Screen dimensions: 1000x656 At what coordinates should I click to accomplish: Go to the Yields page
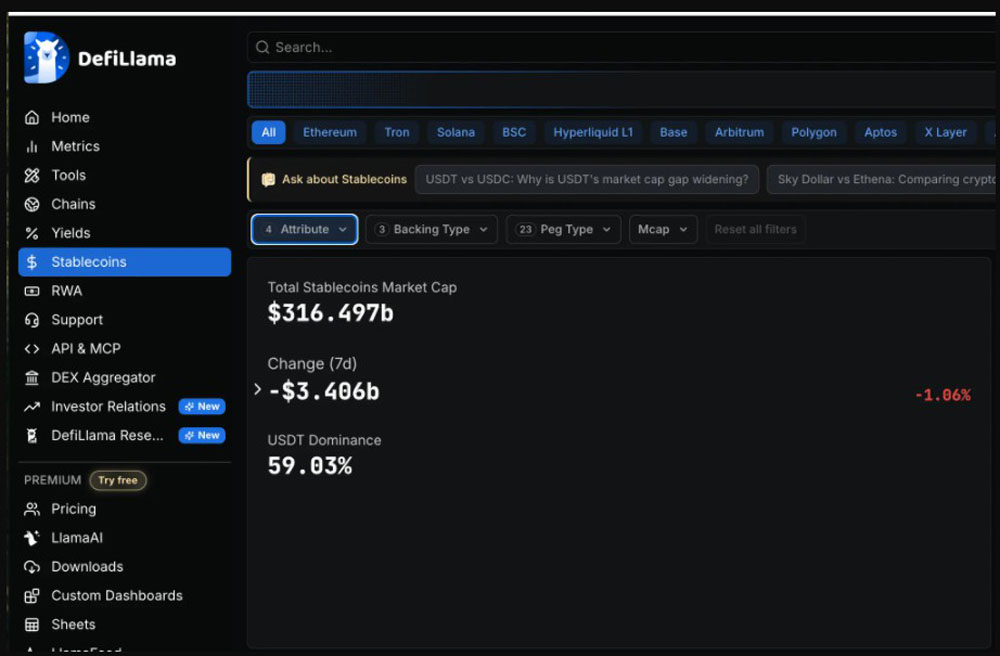point(71,233)
